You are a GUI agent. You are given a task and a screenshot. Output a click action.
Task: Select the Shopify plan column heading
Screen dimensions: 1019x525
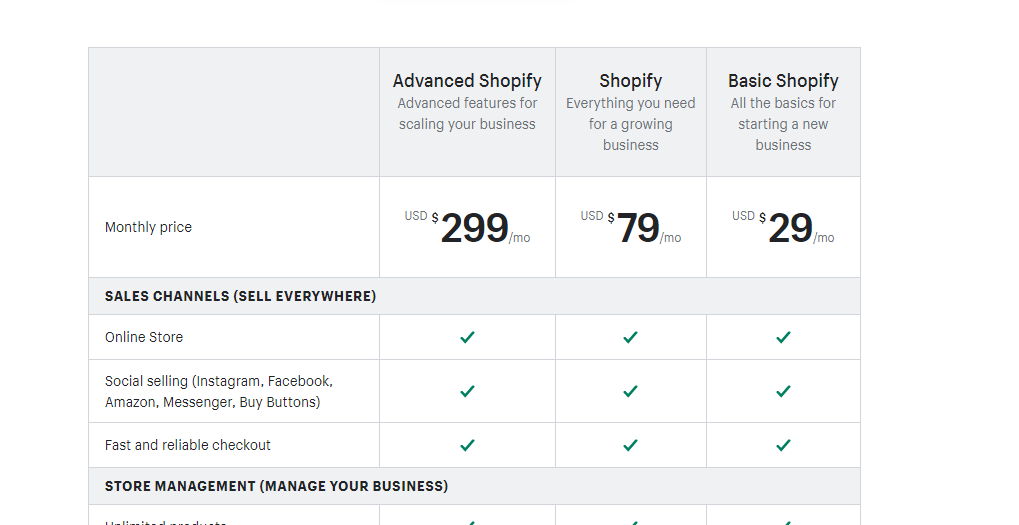[x=630, y=81]
